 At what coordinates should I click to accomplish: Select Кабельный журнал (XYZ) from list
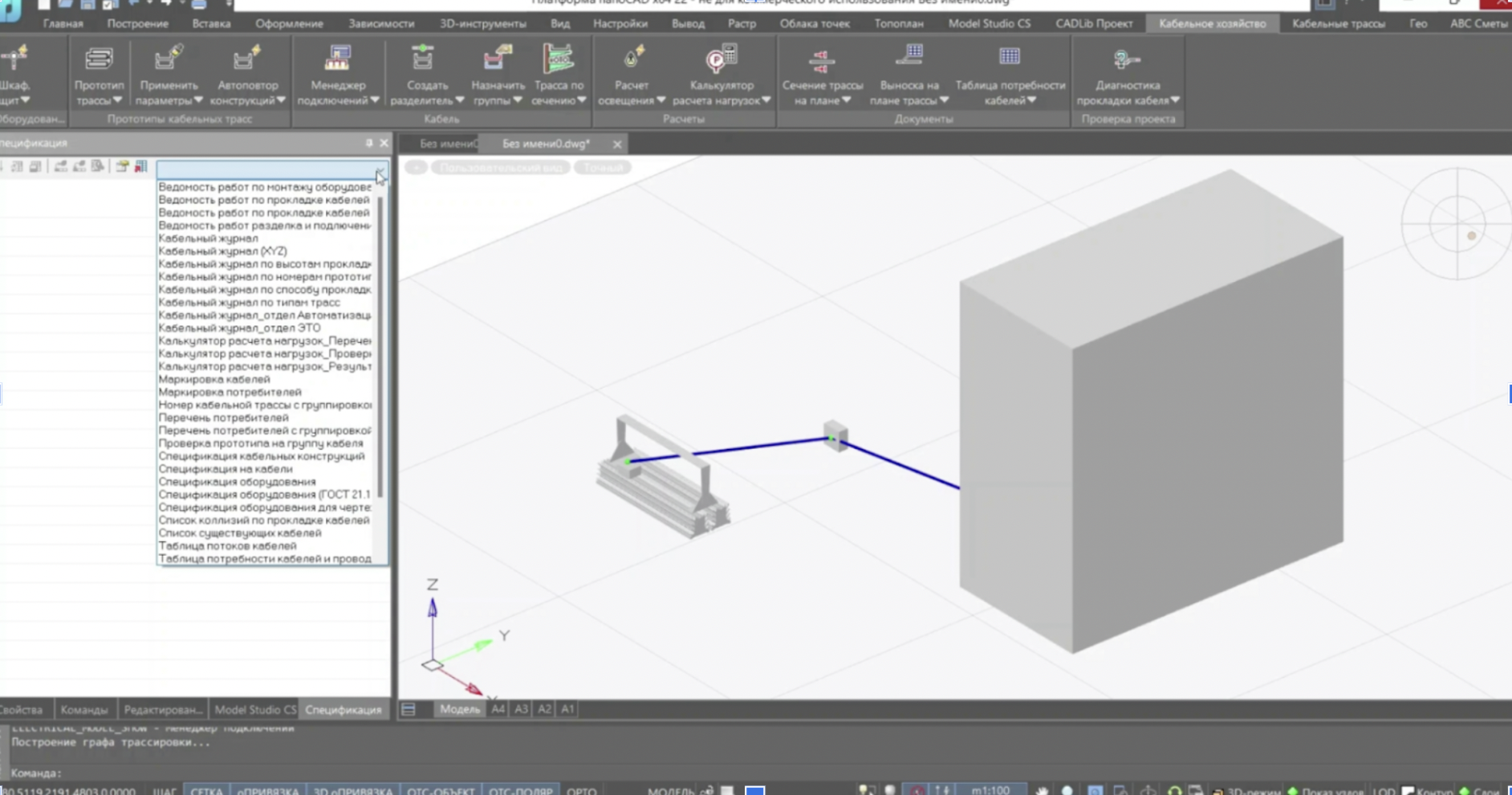point(222,251)
